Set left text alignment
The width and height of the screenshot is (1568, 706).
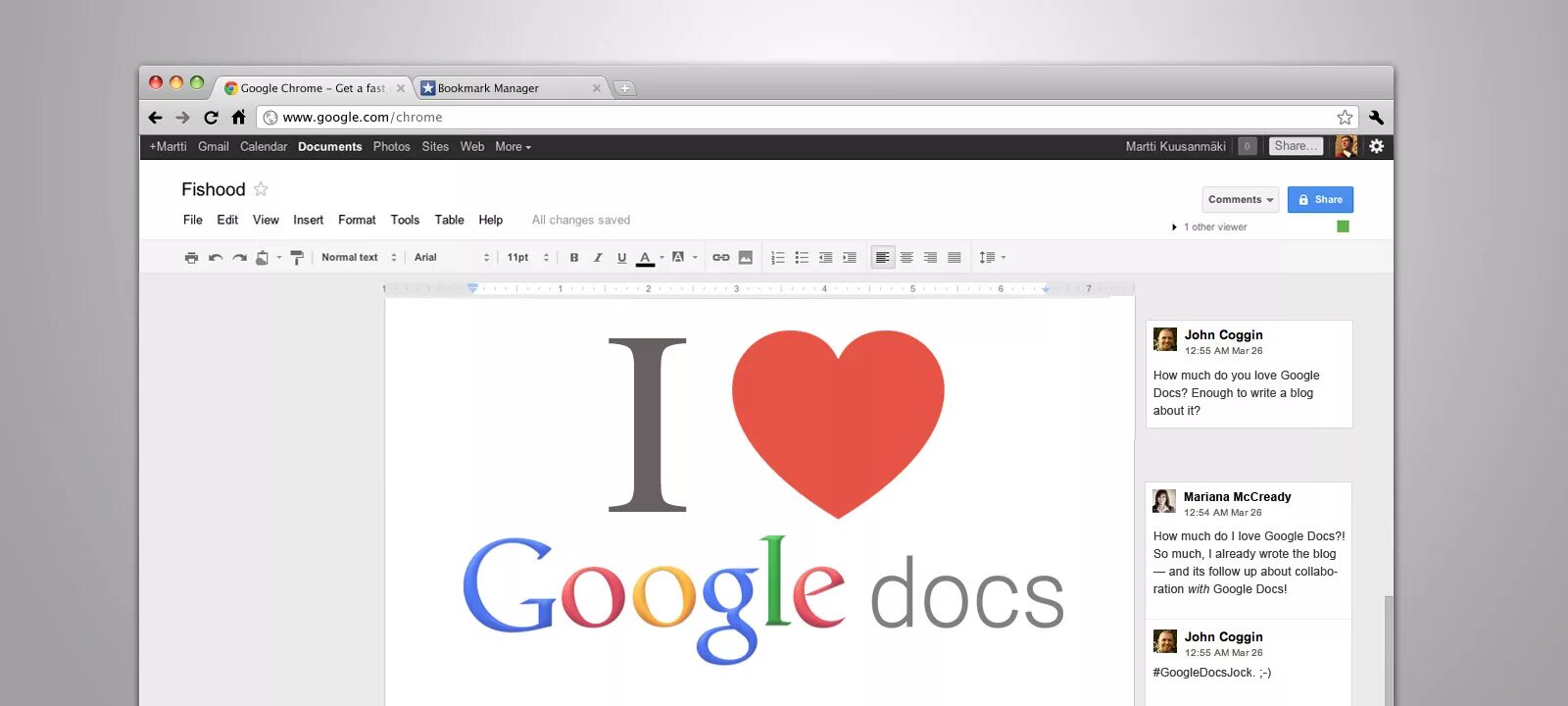[x=883, y=258]
